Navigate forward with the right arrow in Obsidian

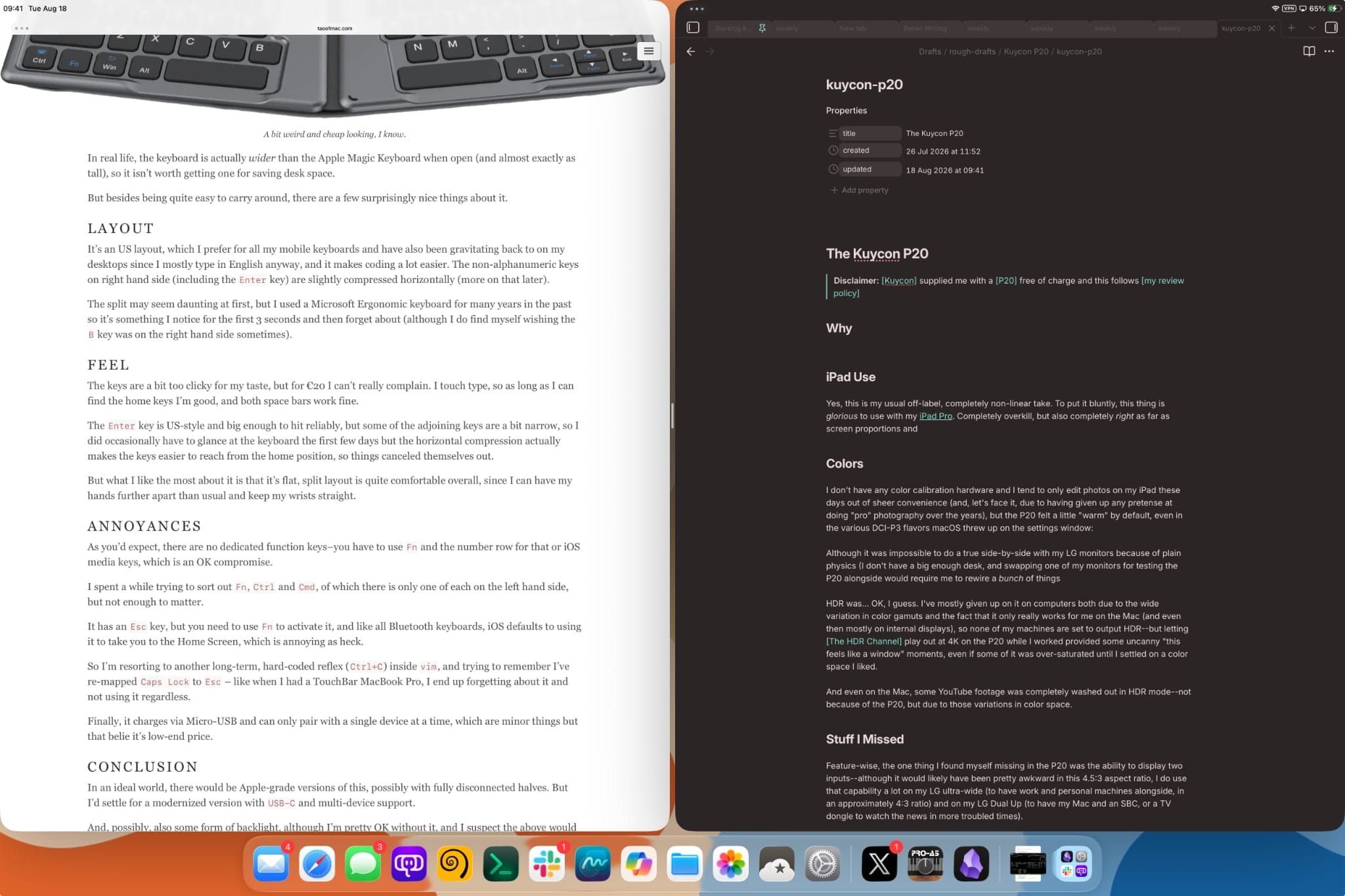[x=710, y=51]
